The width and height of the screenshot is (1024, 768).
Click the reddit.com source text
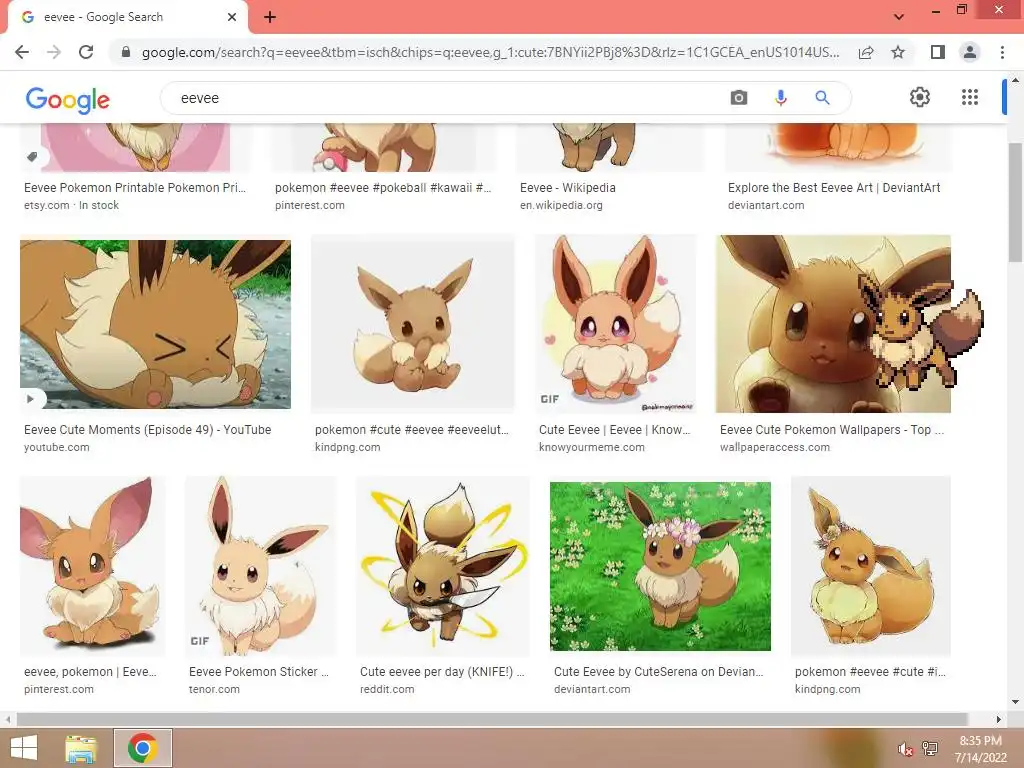[x=387, y=689]
